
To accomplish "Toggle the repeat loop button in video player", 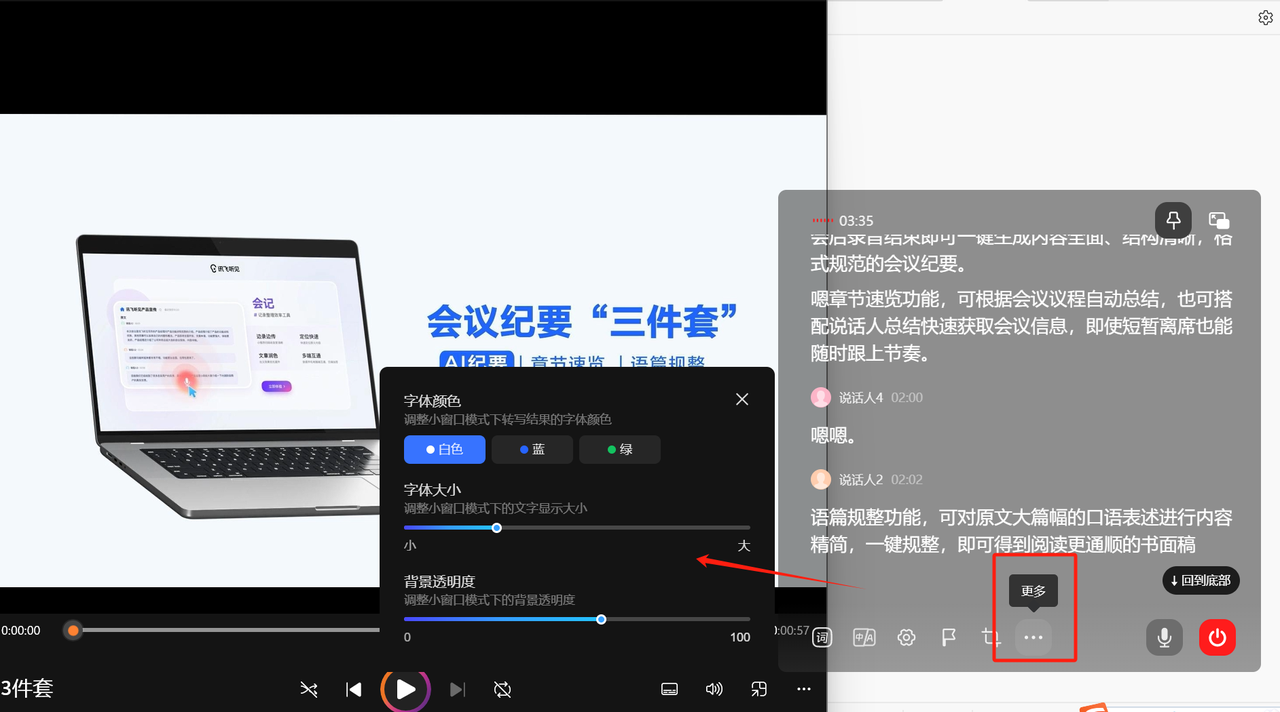I will [x=503, y=689].
